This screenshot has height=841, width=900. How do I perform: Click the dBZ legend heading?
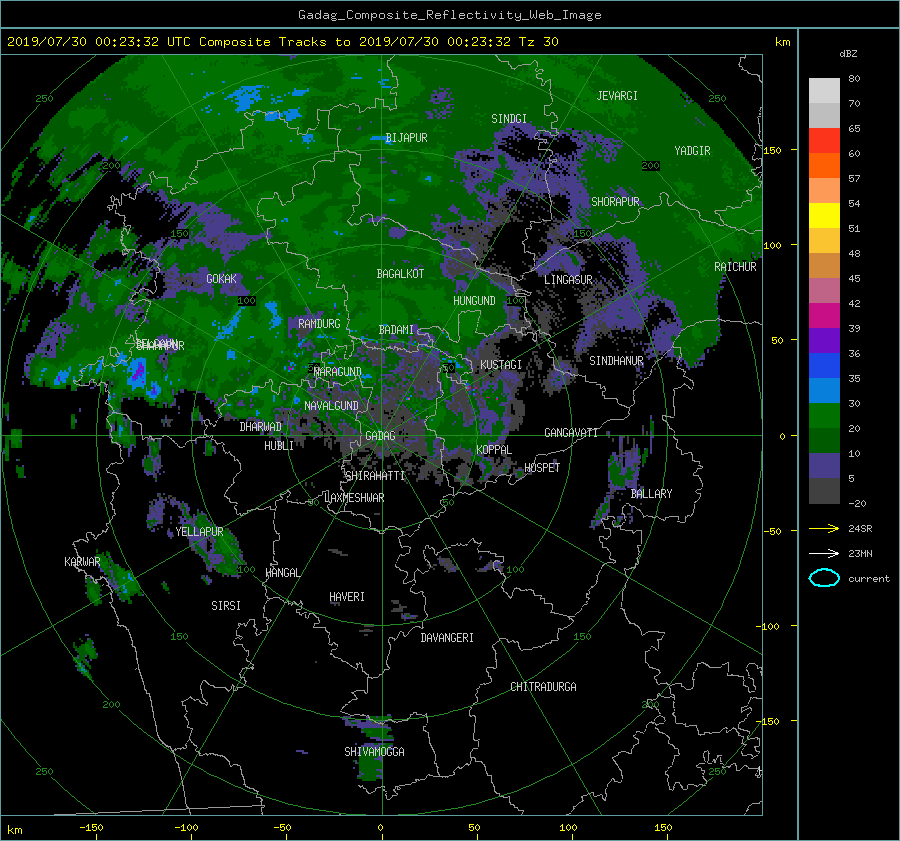(848, 54)
